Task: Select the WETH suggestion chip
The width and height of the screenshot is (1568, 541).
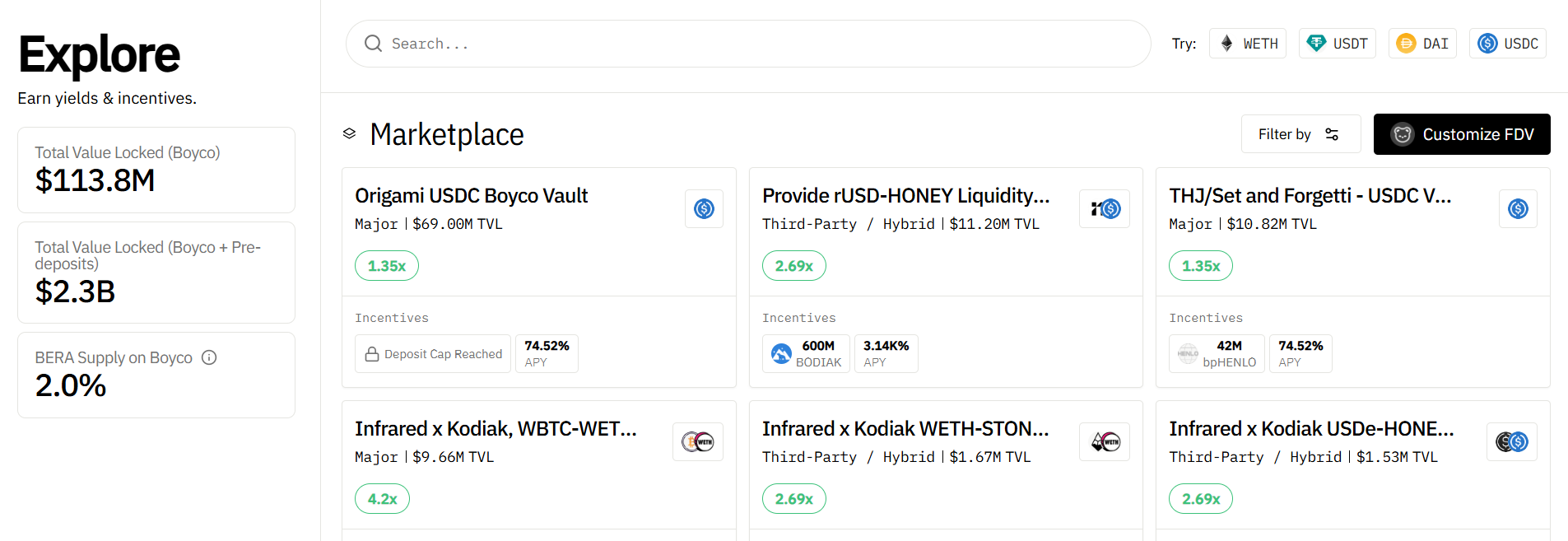Action: [1248, 44]
